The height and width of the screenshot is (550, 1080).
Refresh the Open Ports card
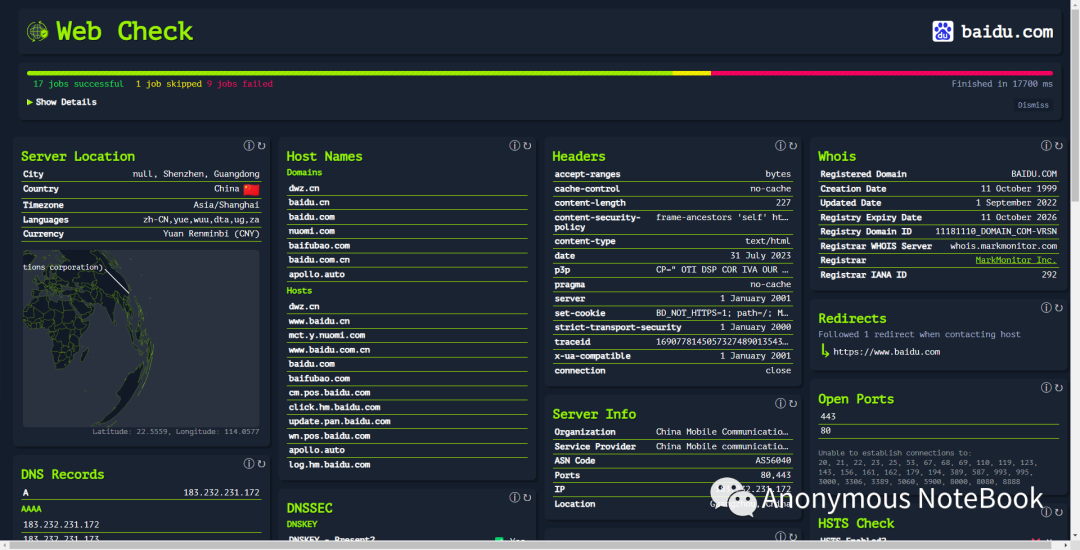pyautogui.click(x=1059, y=388)
